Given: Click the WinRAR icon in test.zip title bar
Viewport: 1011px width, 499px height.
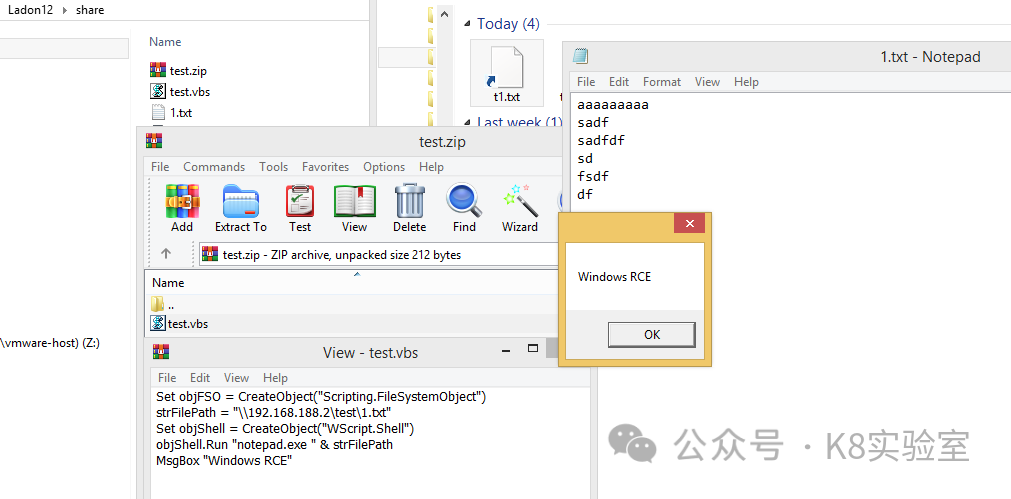Looking at the screenshot, I should [154, 141].
